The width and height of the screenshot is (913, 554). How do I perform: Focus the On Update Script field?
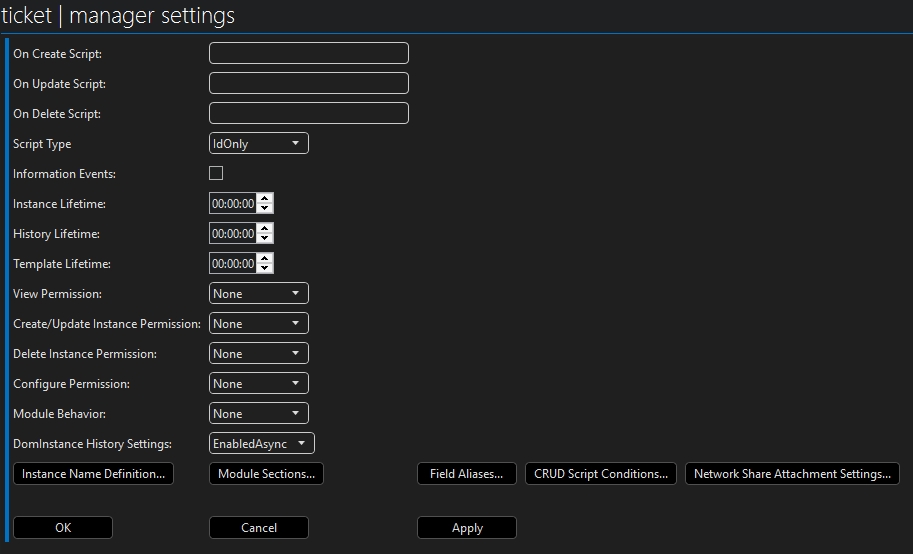coord(308,84)
